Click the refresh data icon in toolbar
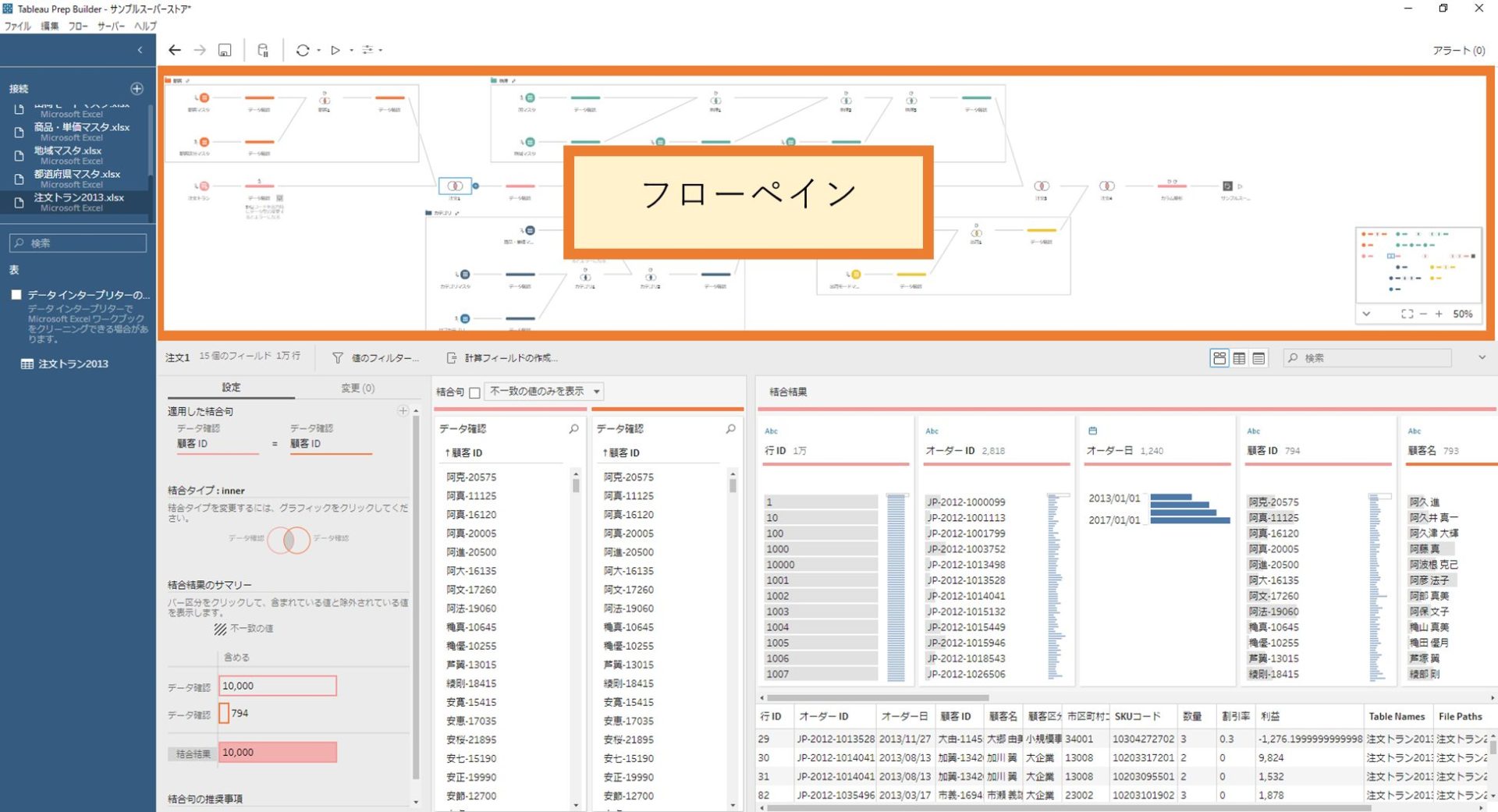 (304, 50)
